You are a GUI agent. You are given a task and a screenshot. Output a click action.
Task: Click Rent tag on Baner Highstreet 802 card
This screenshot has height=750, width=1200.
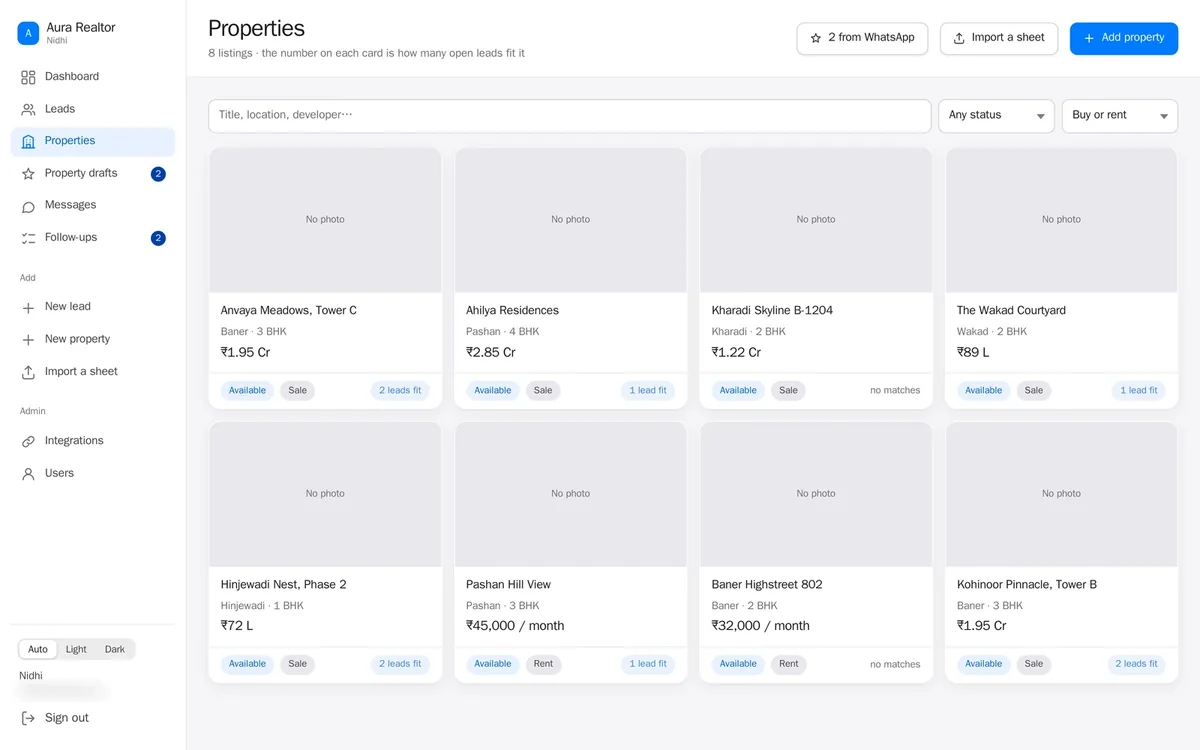tap(789, 664)
